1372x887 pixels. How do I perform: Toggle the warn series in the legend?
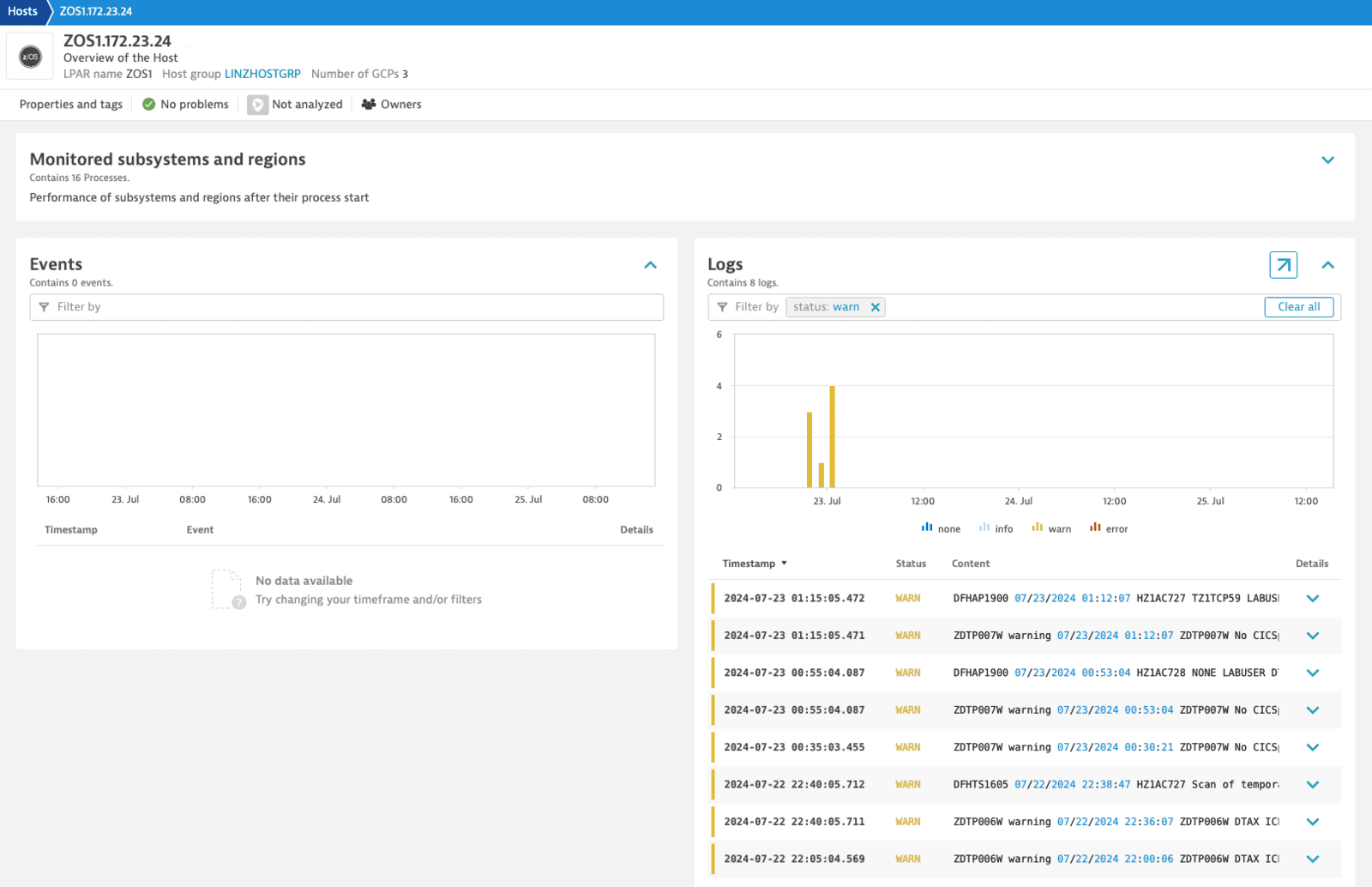(1051, 528)
